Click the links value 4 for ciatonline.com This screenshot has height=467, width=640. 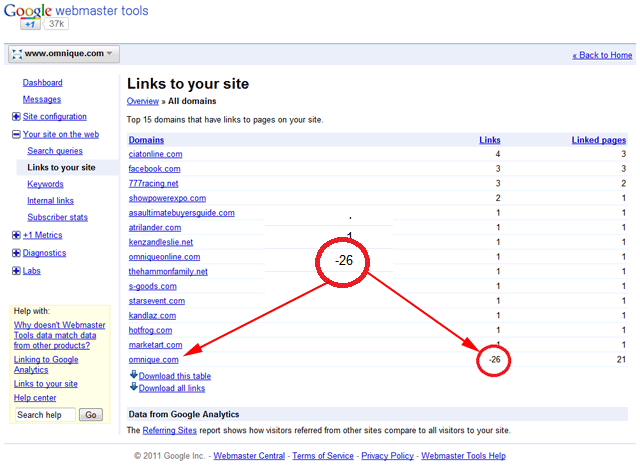pos(498,154)
